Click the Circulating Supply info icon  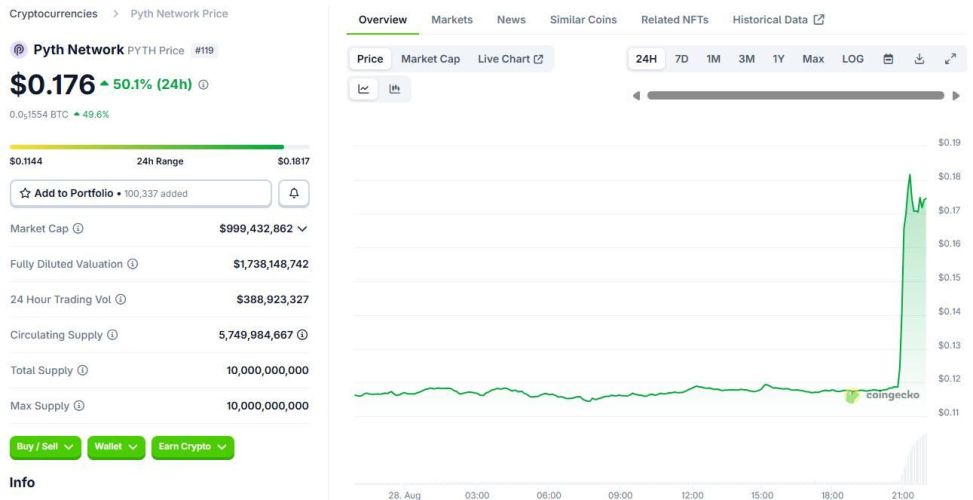click(112, 335)
